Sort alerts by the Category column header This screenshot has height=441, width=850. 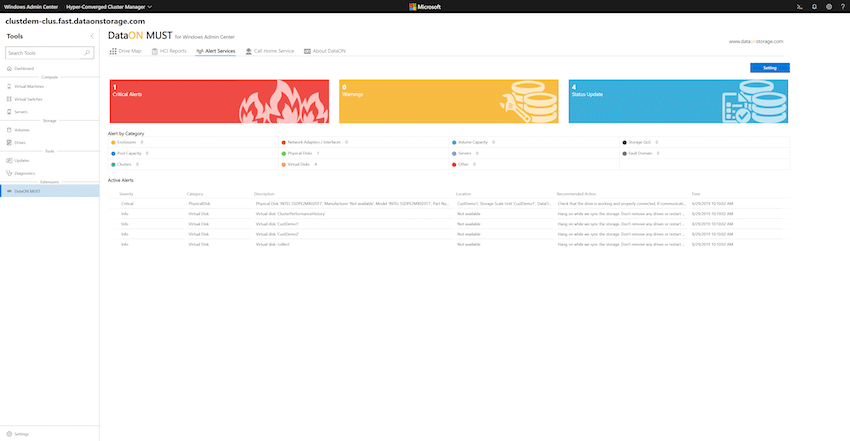pyautogui.click(x=195, y=193)
